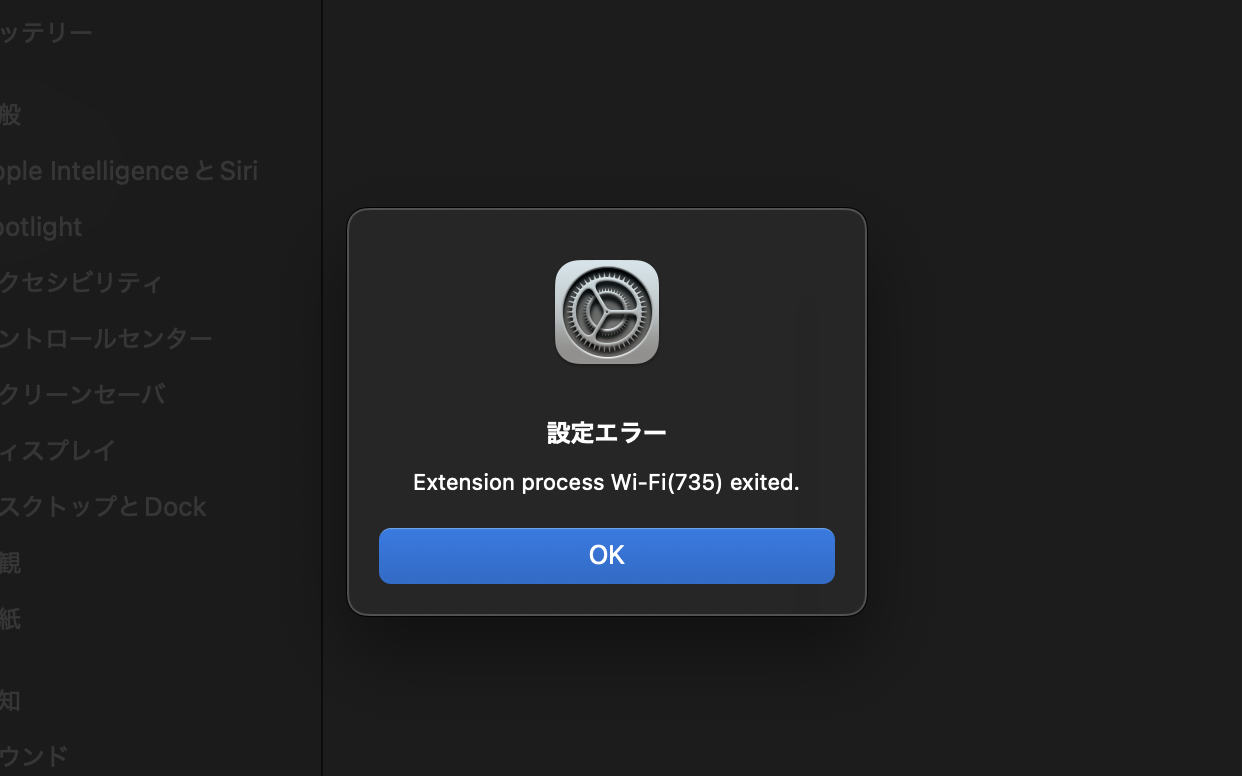
Task: Click the dark dialog background beside the icon
Action: click(450, 312)
